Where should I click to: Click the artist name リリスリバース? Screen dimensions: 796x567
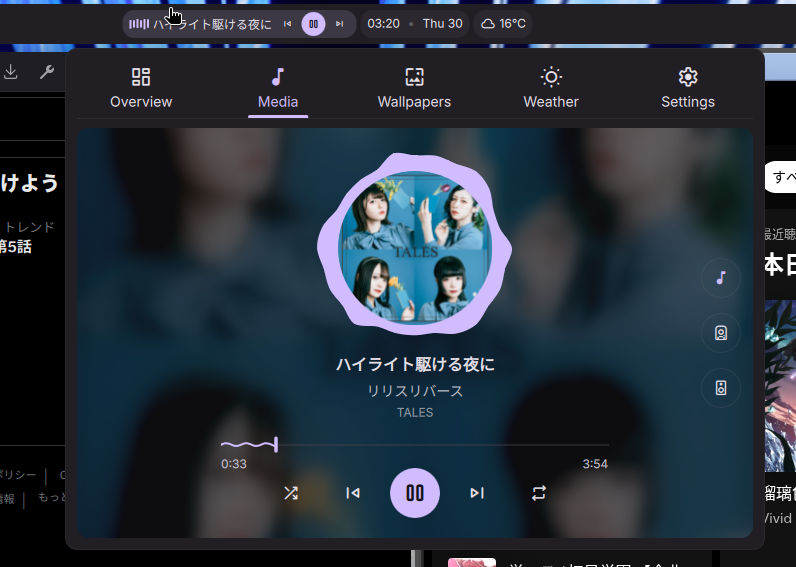tap(415, 391)
